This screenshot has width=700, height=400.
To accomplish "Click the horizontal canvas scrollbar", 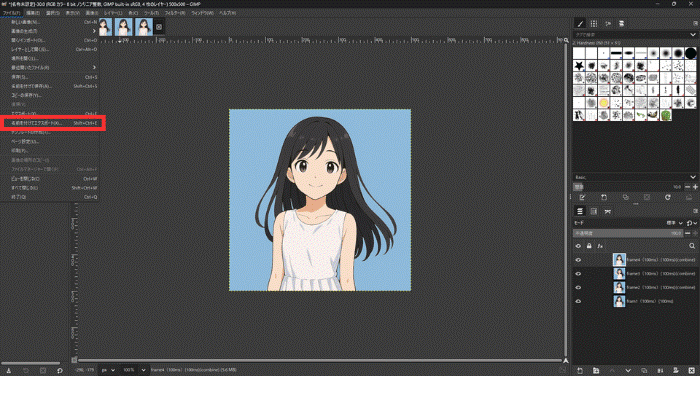I will click(320, 360).
